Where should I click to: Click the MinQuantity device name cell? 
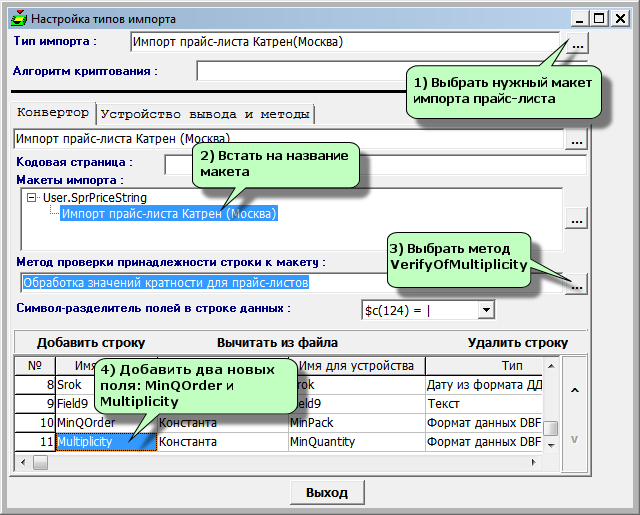(357, 442)
